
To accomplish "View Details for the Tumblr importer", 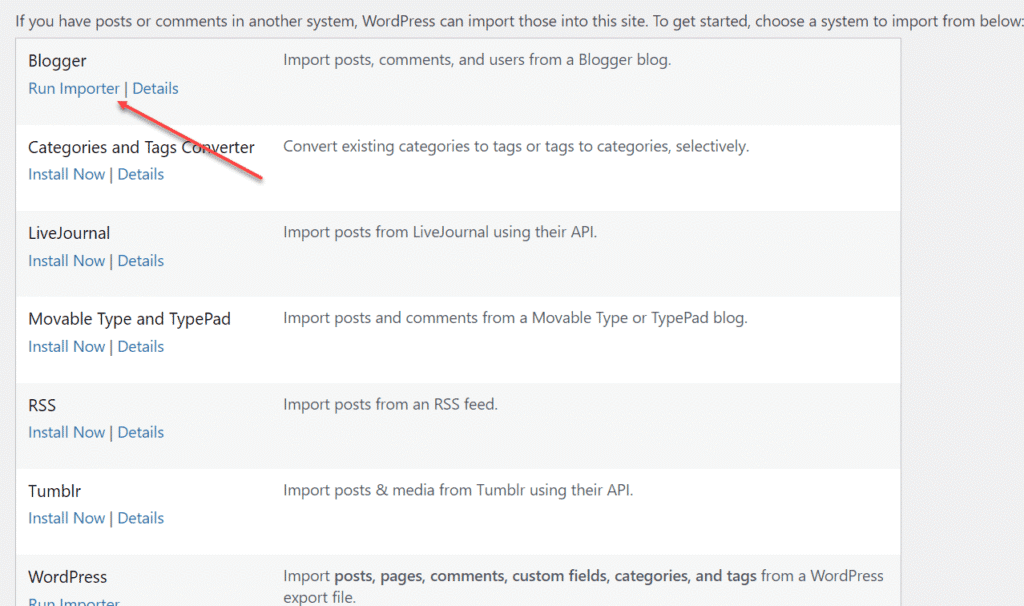I will (x=140, y=518).
